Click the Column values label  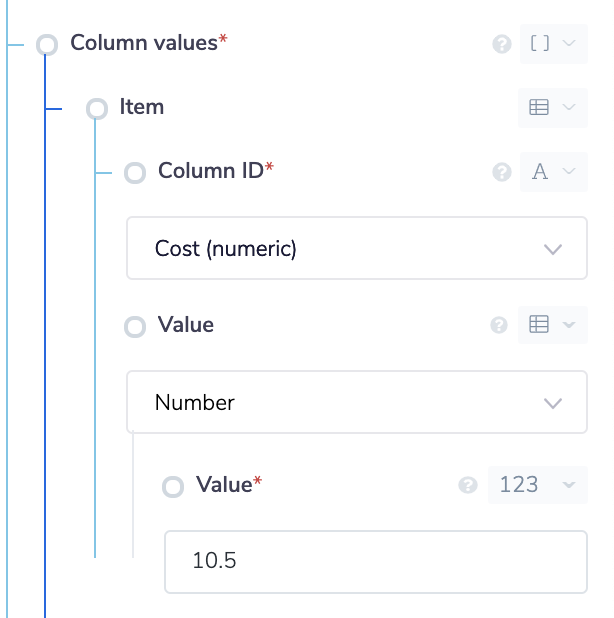(143, 43)
